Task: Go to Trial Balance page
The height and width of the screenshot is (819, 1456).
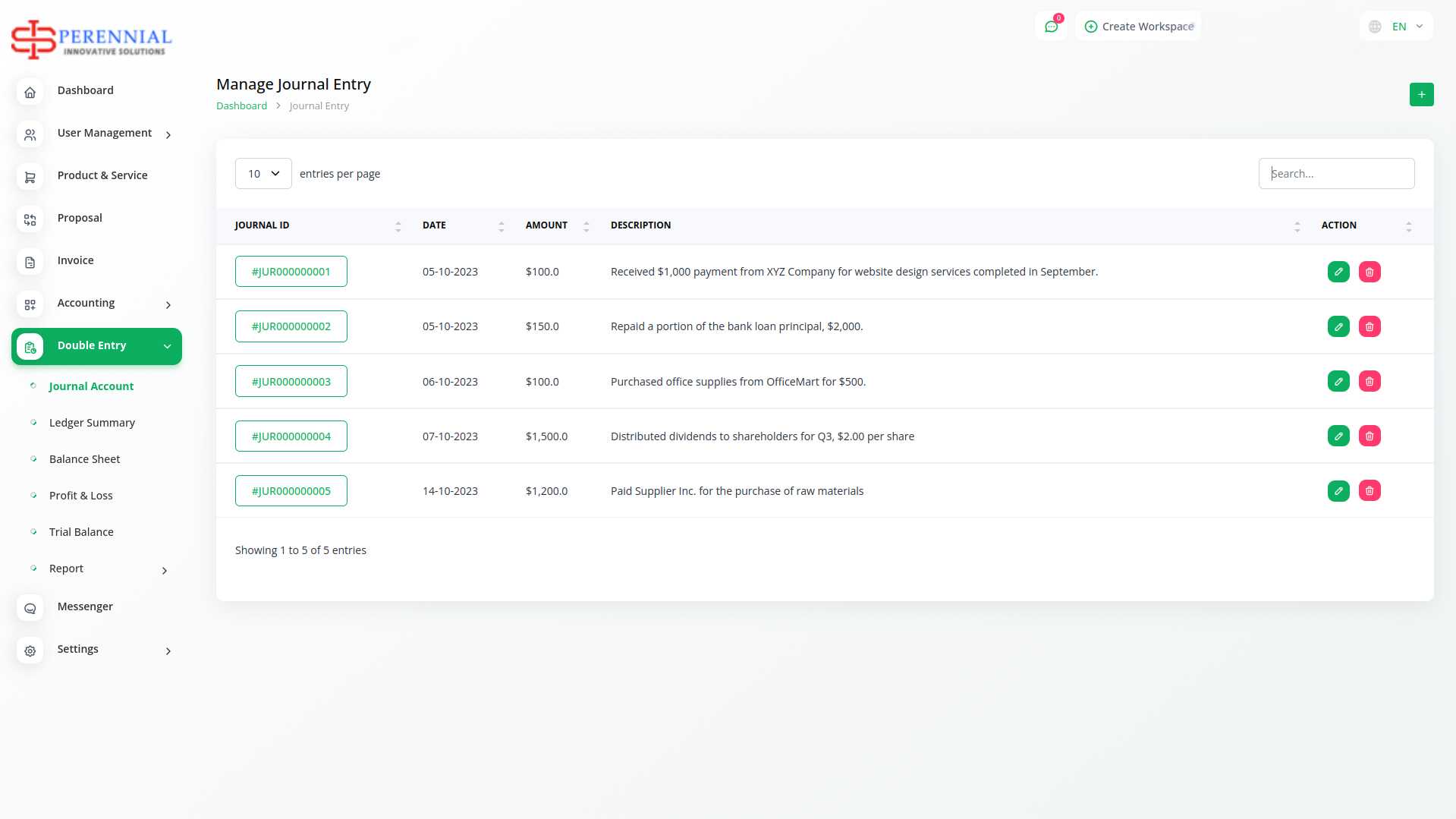Action: (81, 532)
